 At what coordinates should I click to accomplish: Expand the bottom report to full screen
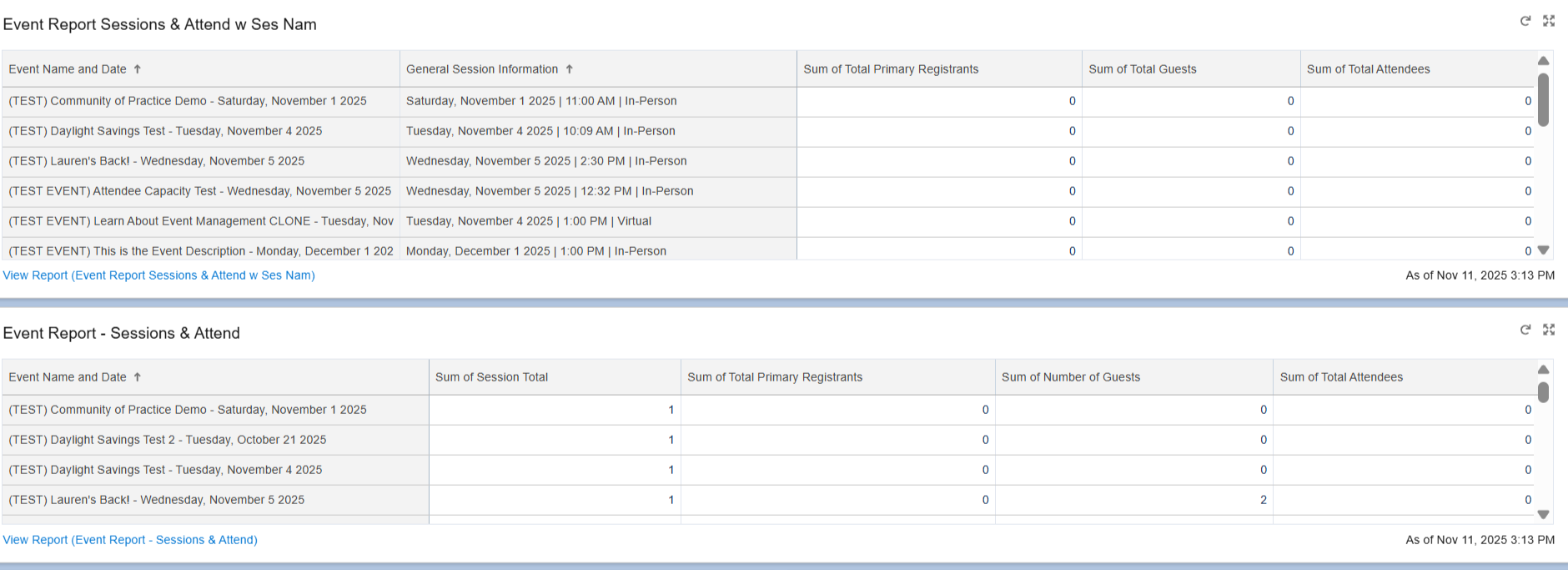[1549, 330]
